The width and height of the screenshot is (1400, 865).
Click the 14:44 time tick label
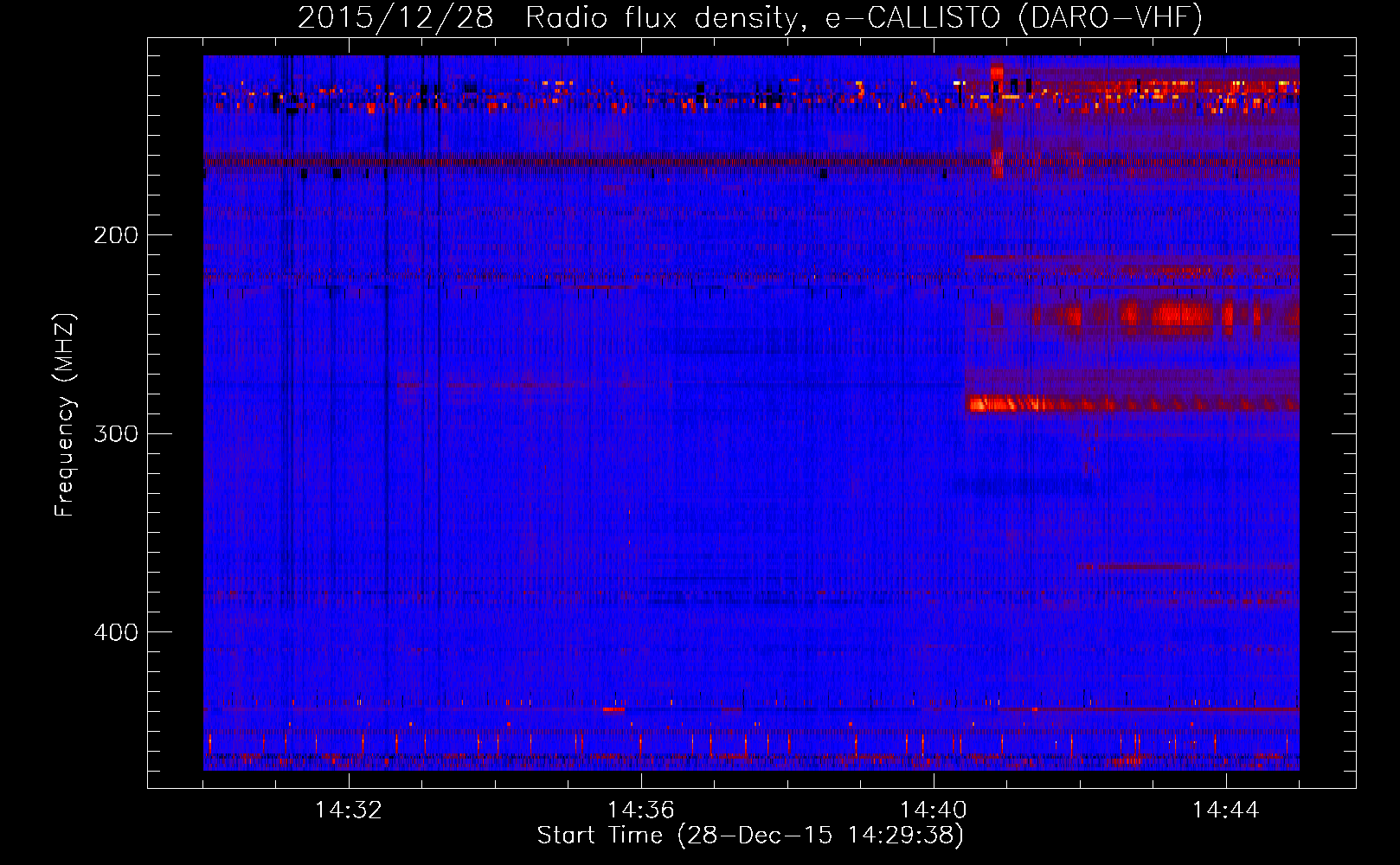(1226, 811)
